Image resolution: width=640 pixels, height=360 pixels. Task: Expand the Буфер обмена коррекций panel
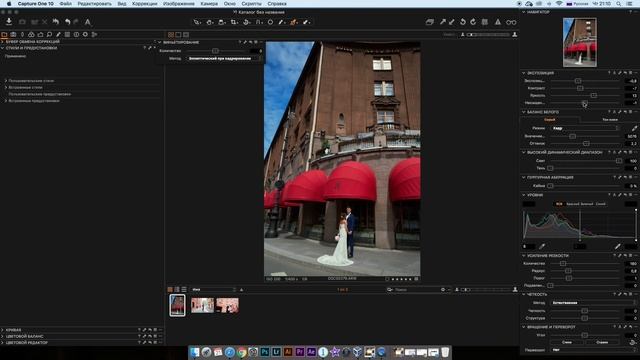click(x=2, y=42)
